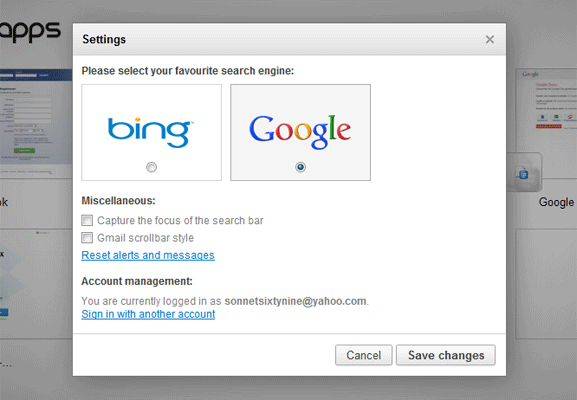Select the Bing search engine radio button
Screen dimensions: 577x400
tap(151, 167)
